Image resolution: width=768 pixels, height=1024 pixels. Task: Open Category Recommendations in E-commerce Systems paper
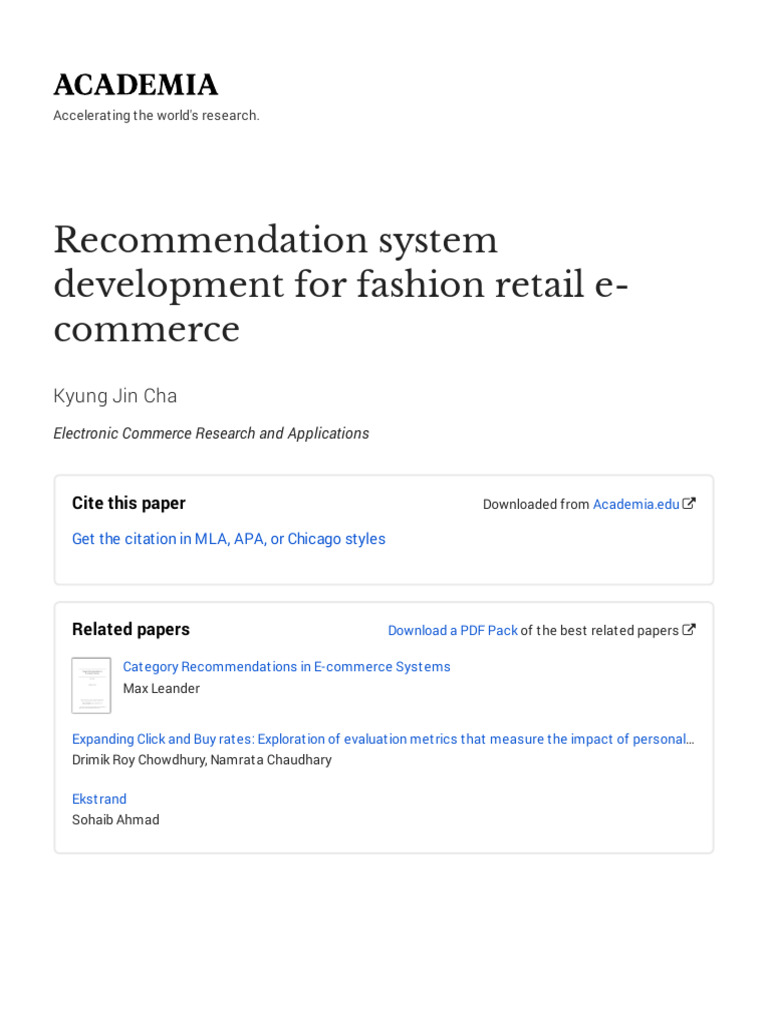click(286, 667)
